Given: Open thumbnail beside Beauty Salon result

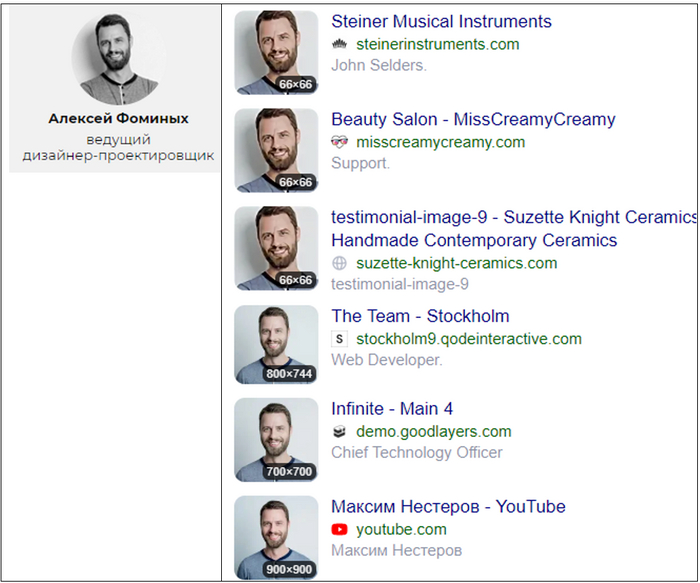Looking at the screenshot, I should pyautogui.click(x=276, y=150).
